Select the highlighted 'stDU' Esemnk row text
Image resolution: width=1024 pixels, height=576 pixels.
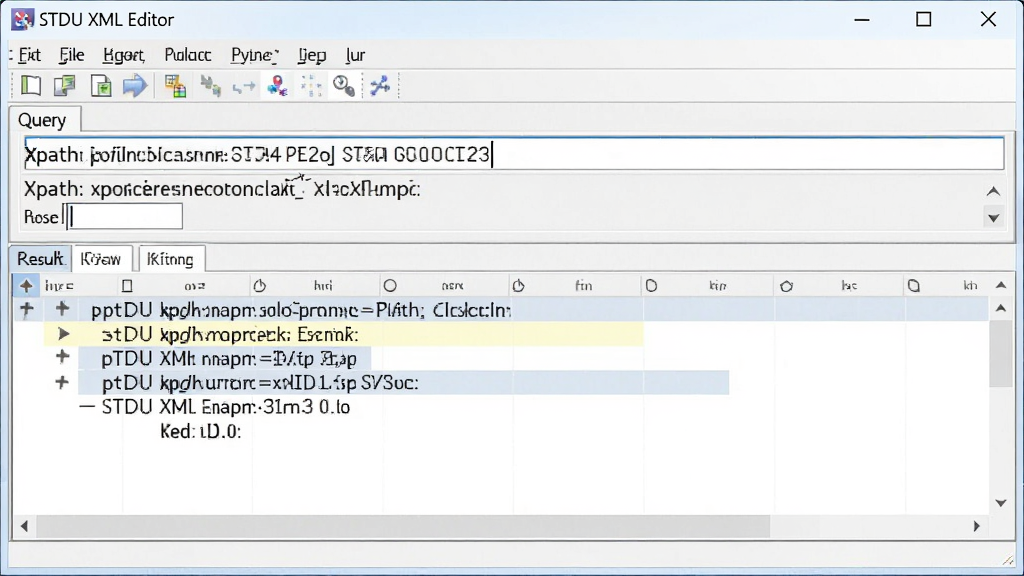(230, 334)
